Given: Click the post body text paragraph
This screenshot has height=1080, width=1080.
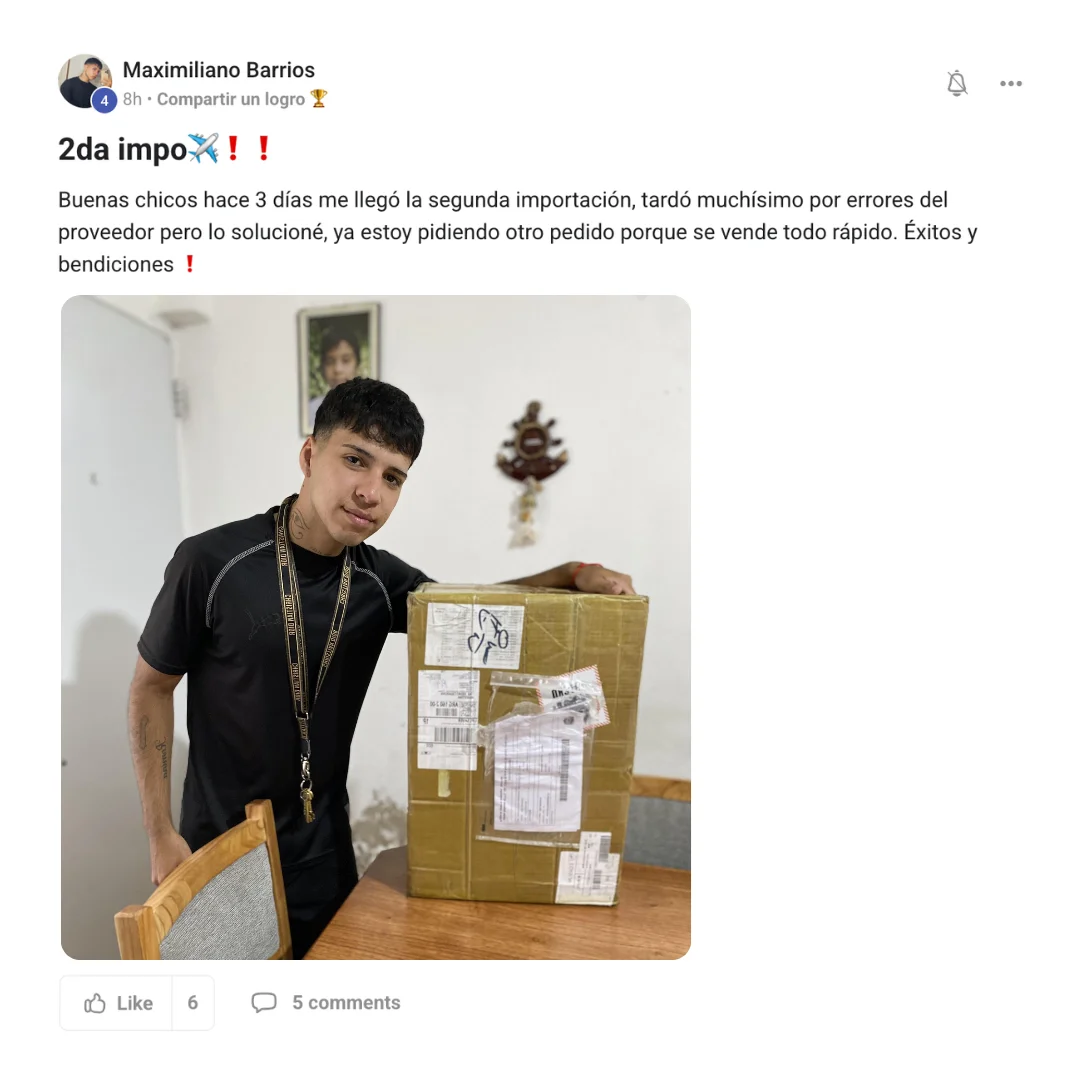Looking at the screenshot, I should click(517, 232).
